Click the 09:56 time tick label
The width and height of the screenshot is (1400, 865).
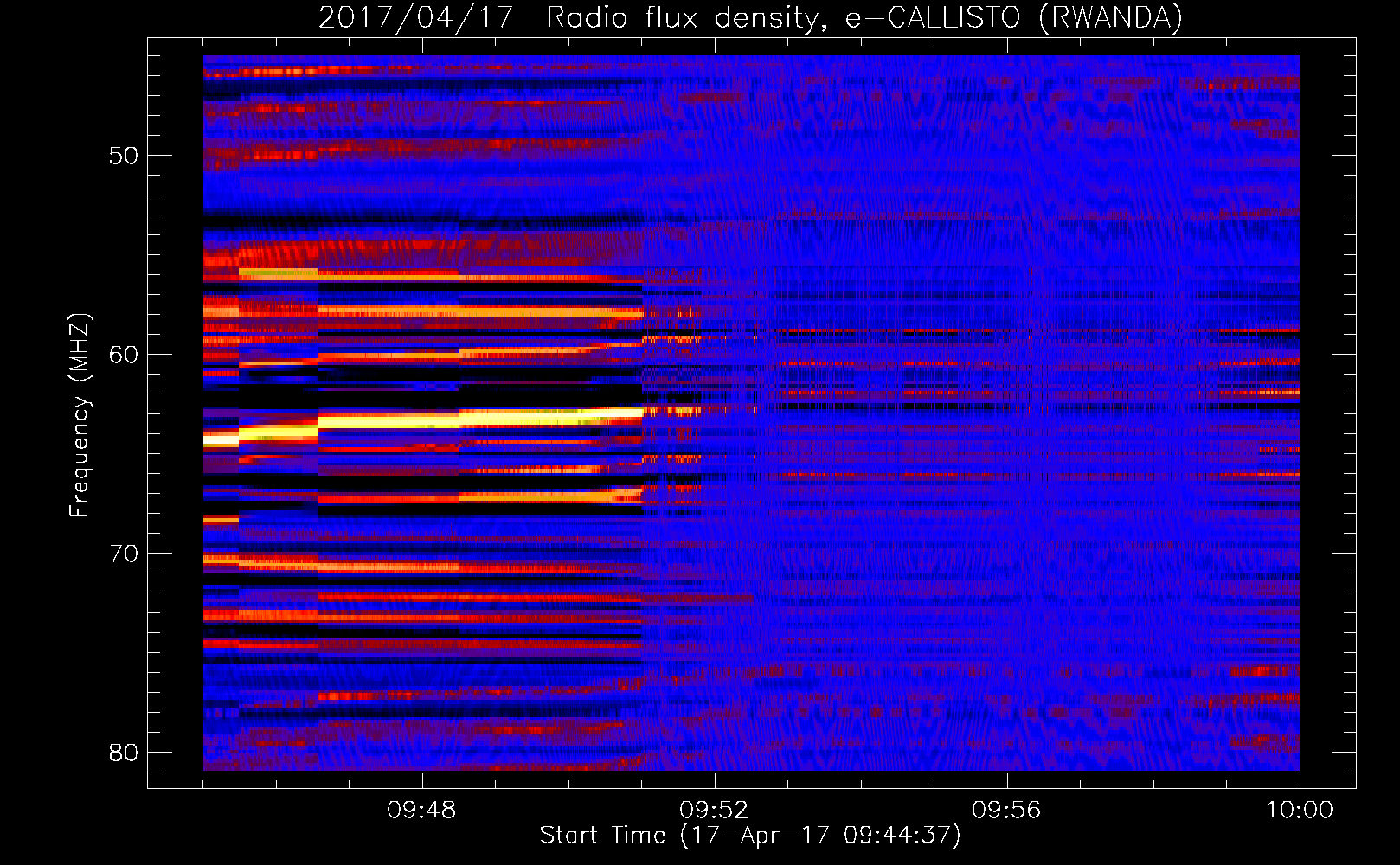(1006, 811)
